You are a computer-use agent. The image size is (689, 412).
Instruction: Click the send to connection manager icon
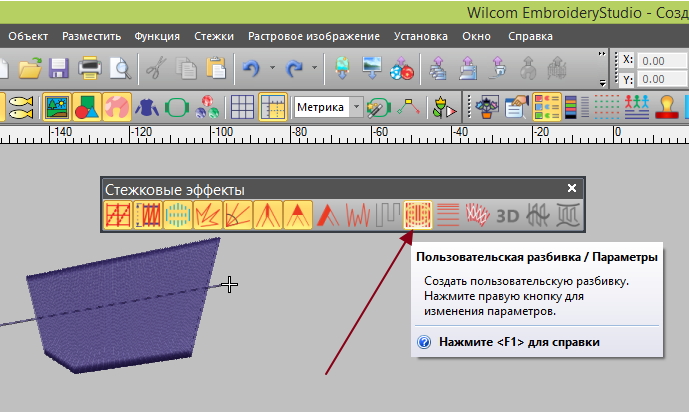point(498,68)
